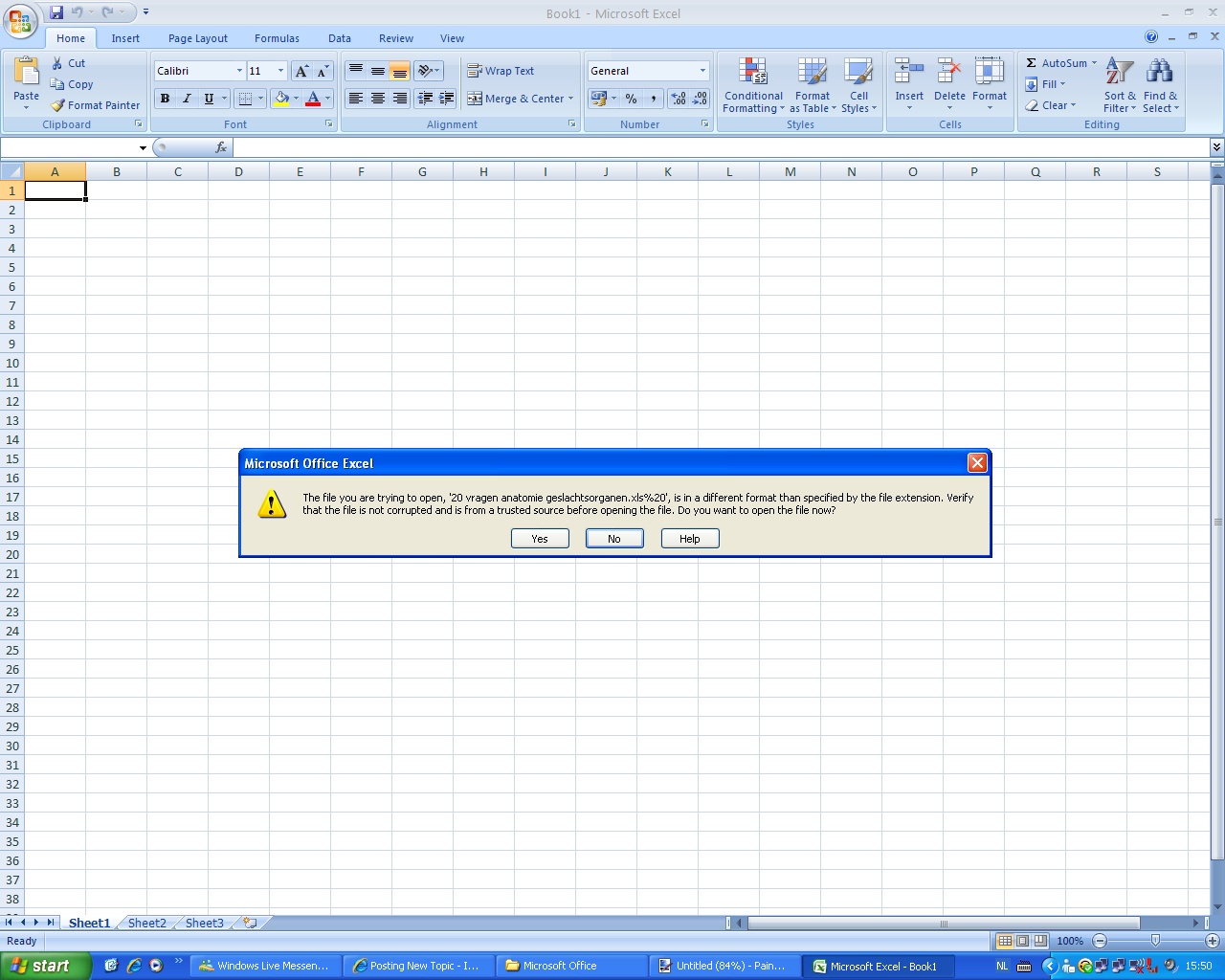Apply the Percent Style format
The height and width of the screenshot is (980, 1225).
pyautogui.click(x=631, y=99)
